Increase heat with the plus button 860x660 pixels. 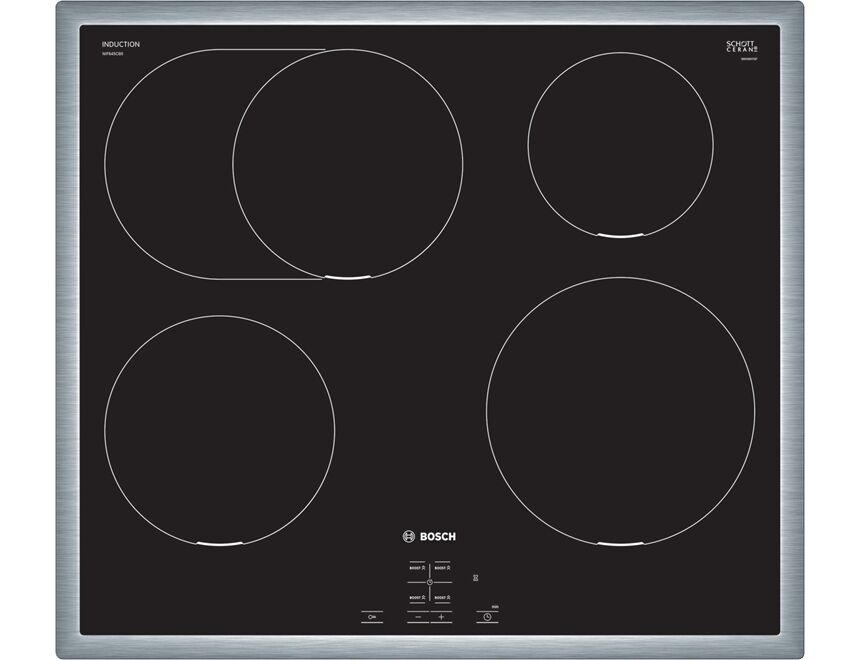441,617
